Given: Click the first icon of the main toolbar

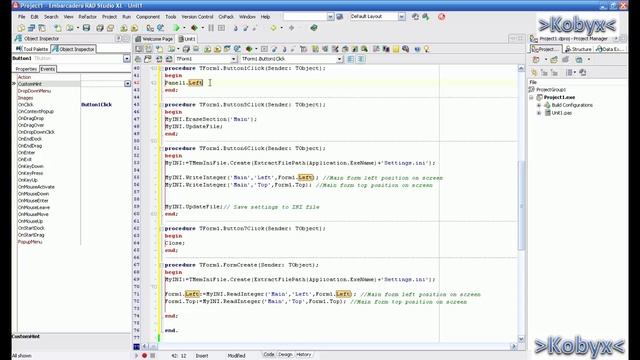Looking at the screenshot, I should click(21, 28).
